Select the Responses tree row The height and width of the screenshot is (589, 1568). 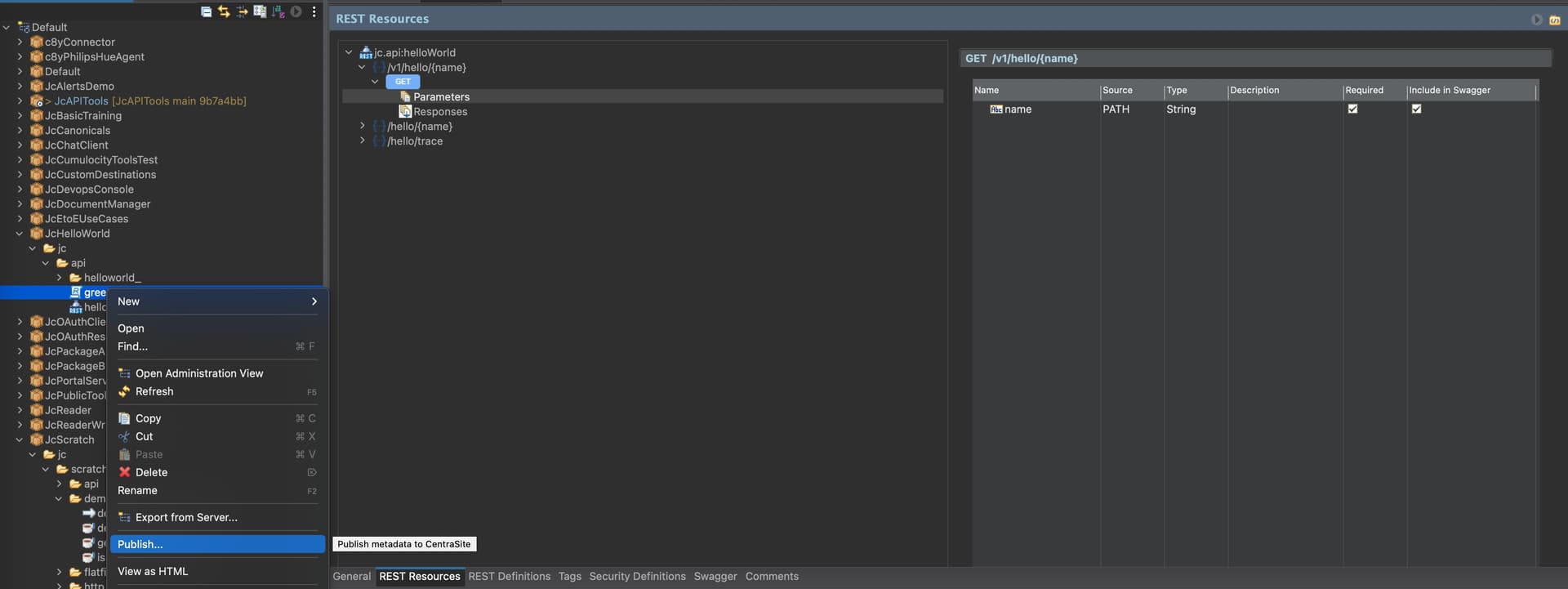click(x=643, y=111)
